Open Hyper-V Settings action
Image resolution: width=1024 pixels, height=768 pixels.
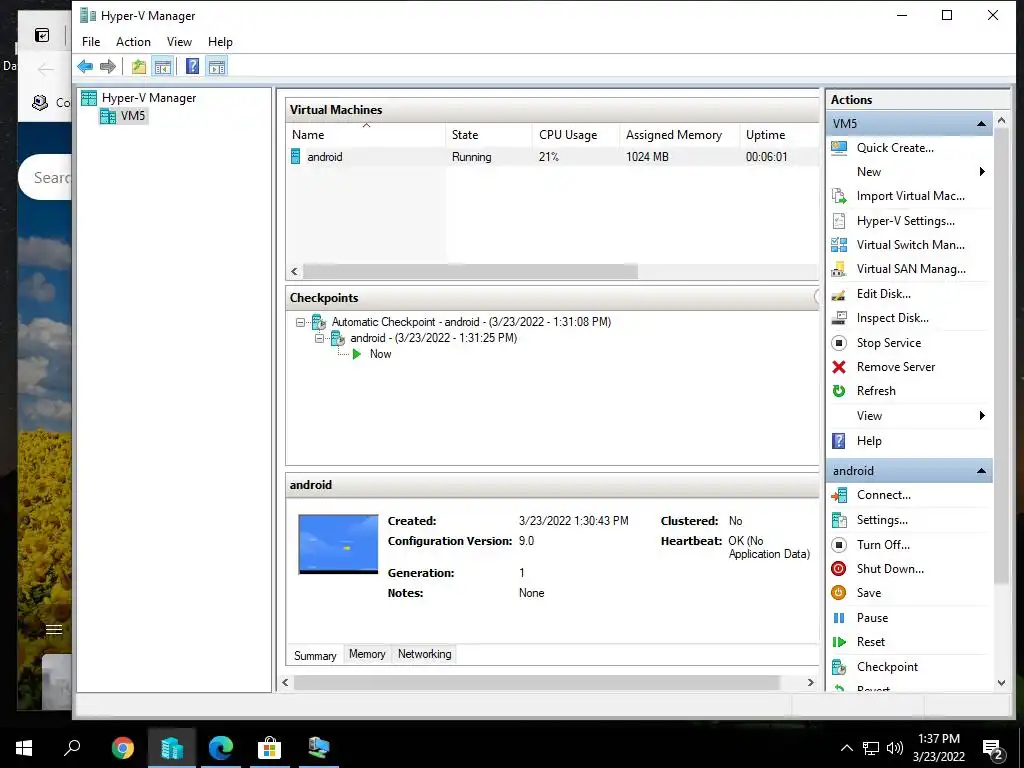click(905, 221)
